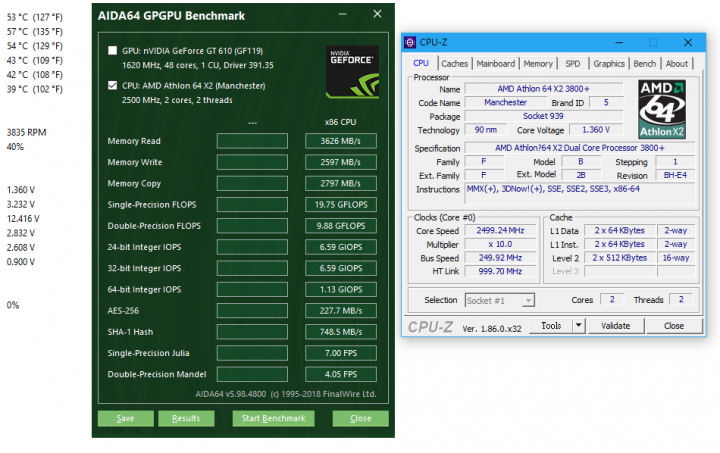Click the processor Name field AMD Athlon 64 X2 3800+
720x453 pixels.
tap(544, 89)
